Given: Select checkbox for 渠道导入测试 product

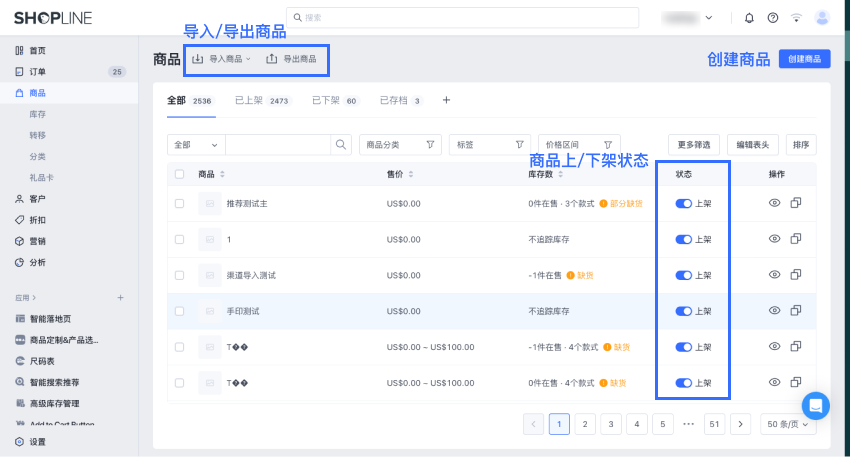Looking at the screenshot, I should tap(179, 275).
